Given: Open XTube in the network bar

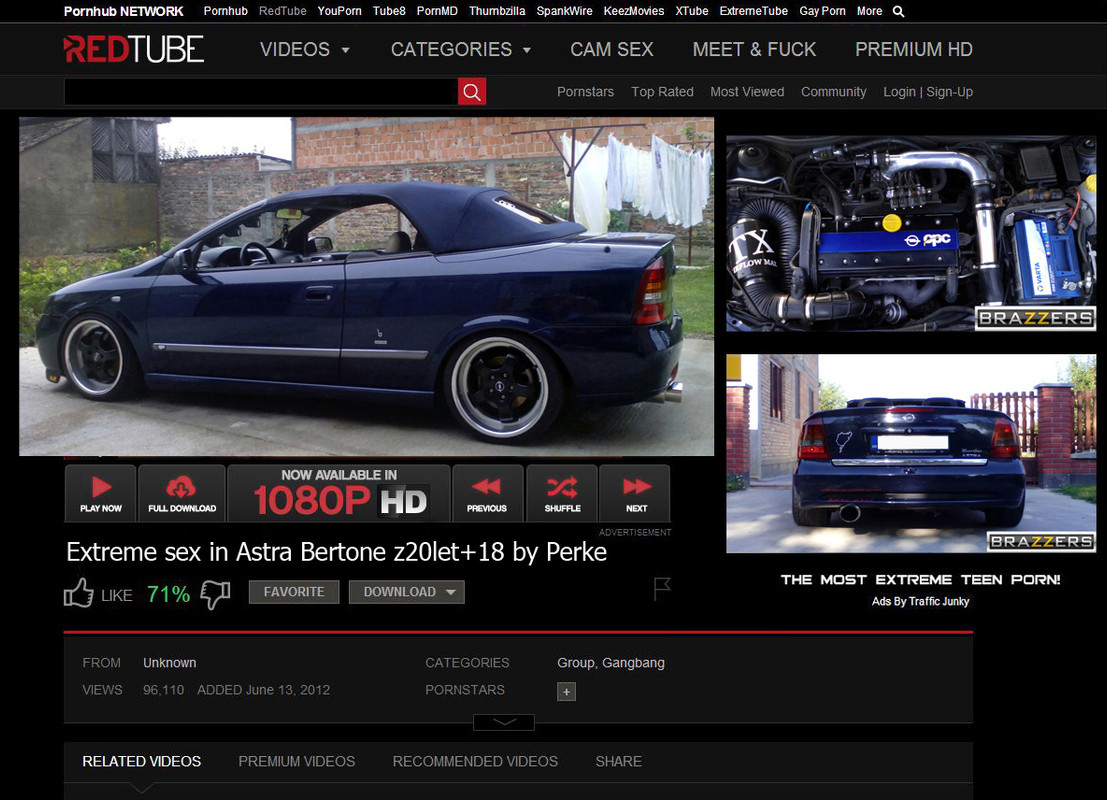Looking at the screenshot, I should pyautogui.click(x=692, y=11).
